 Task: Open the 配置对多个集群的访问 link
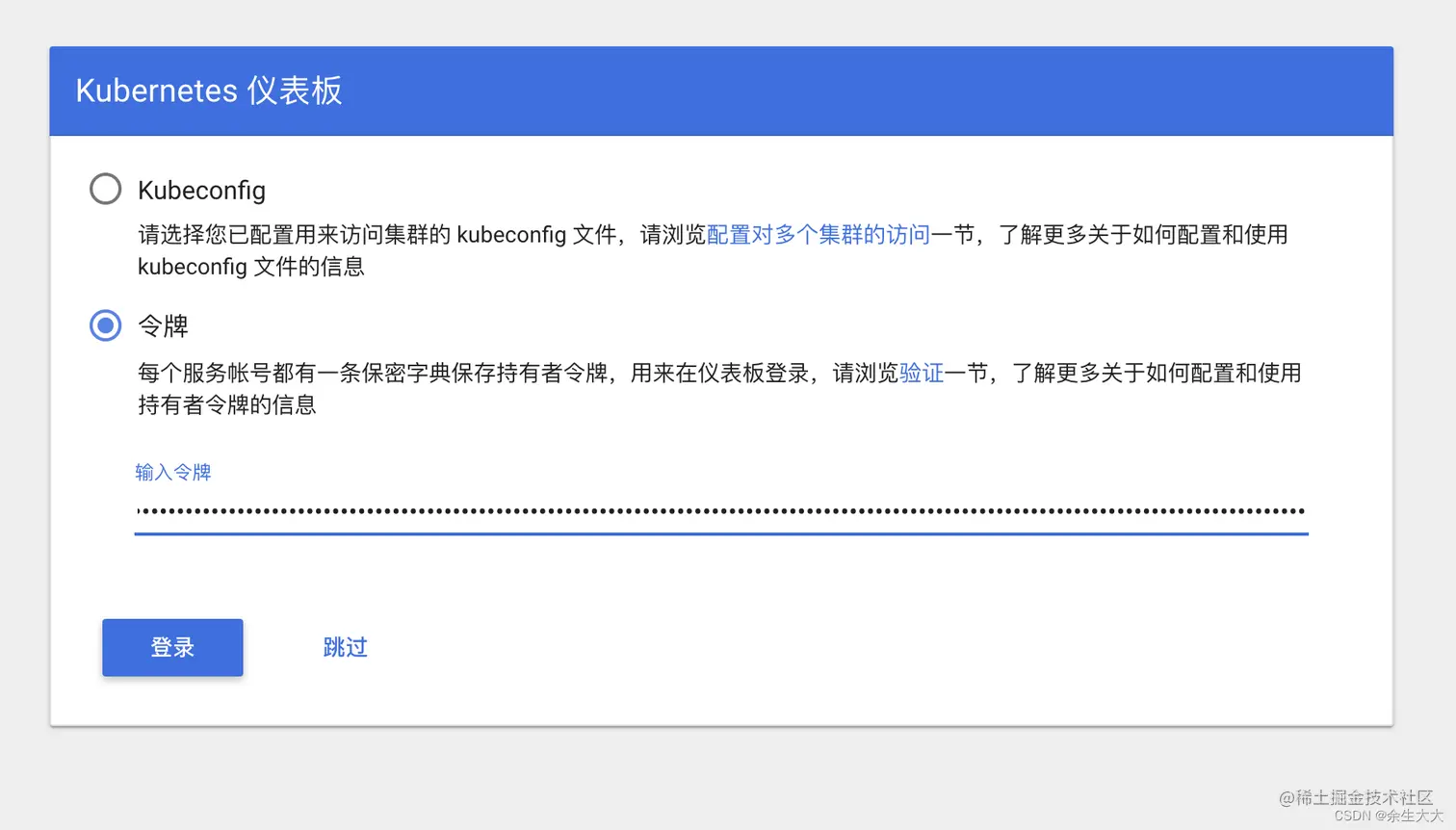819,235
